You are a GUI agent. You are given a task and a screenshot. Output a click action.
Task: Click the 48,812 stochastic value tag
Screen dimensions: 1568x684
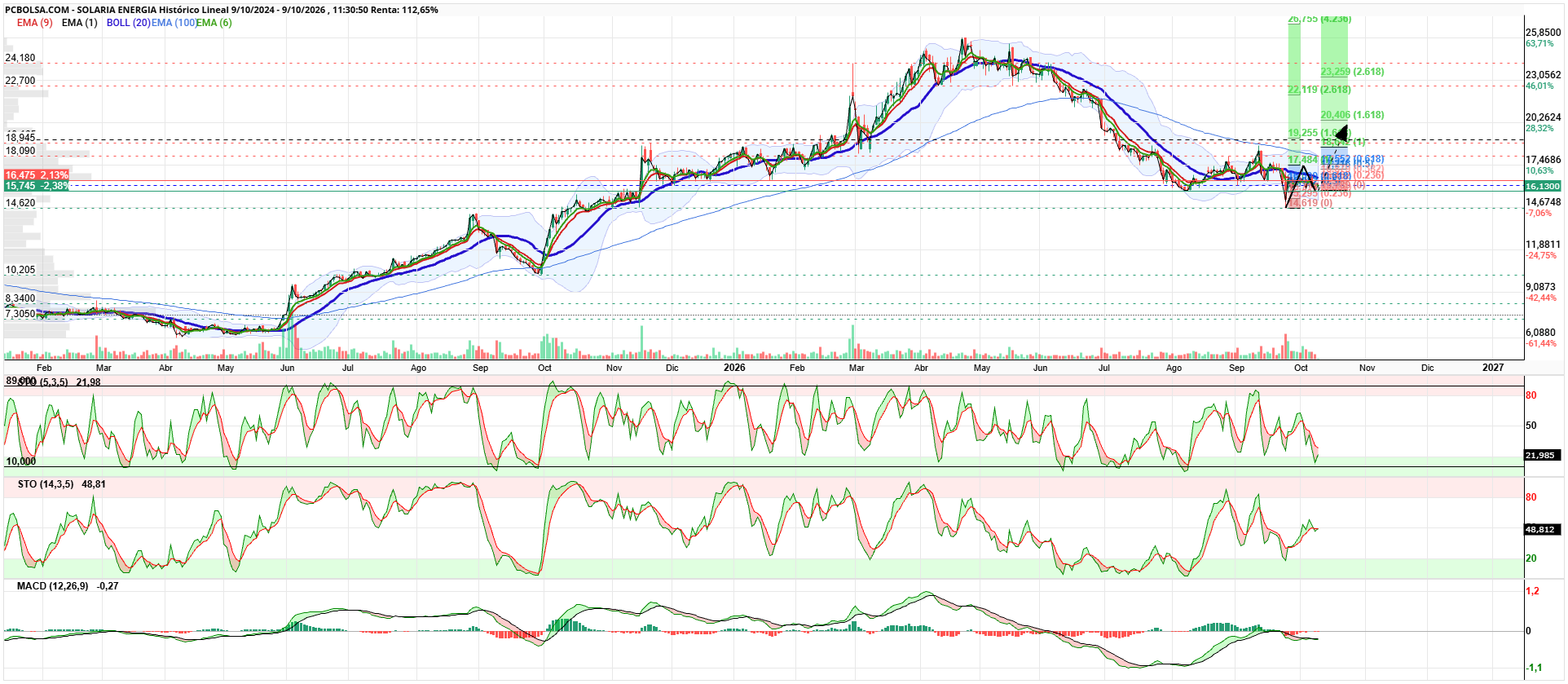1540,530
